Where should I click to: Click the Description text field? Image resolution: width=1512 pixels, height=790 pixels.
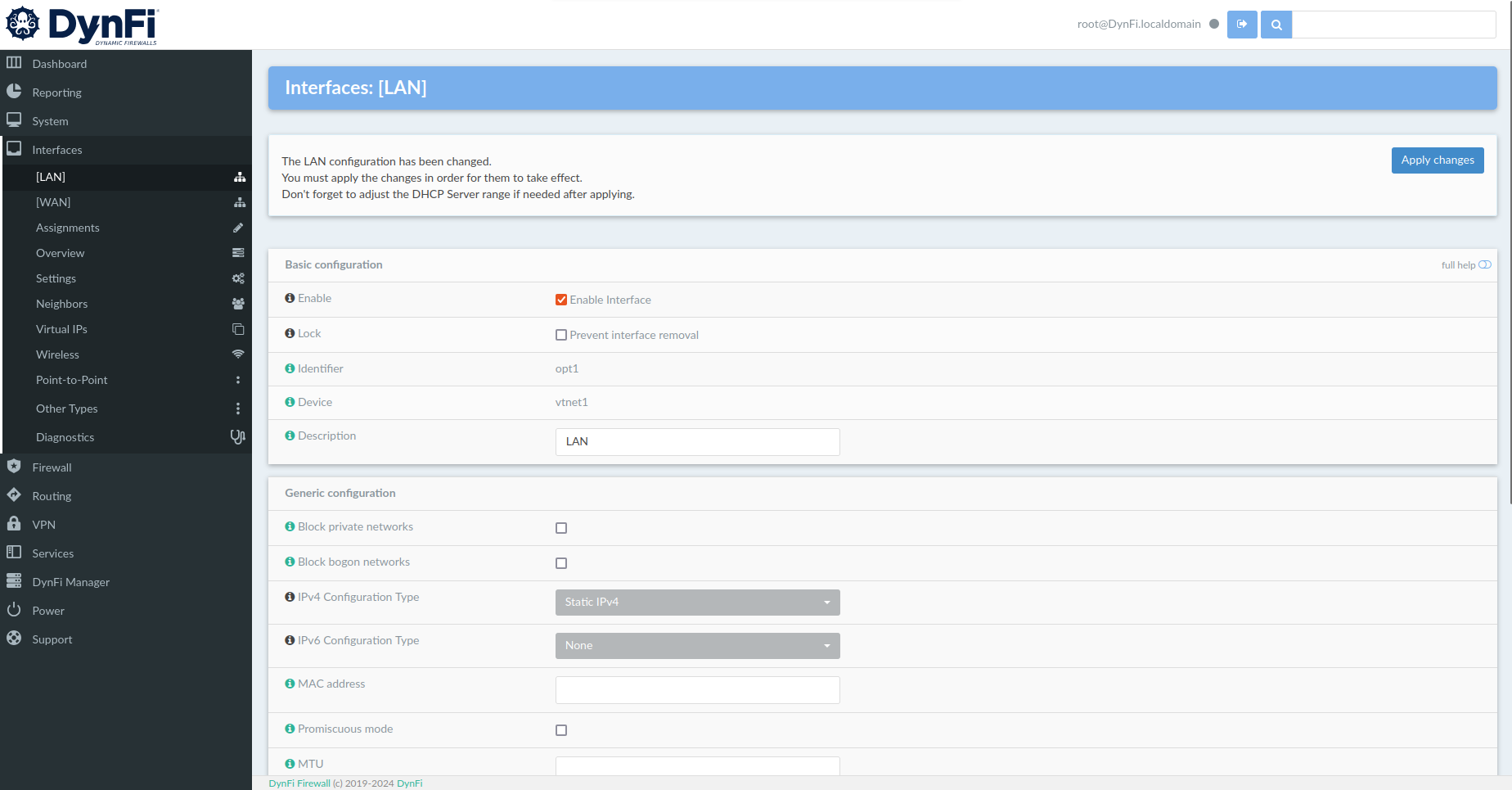pyautogui.click(x=697, y=442)
